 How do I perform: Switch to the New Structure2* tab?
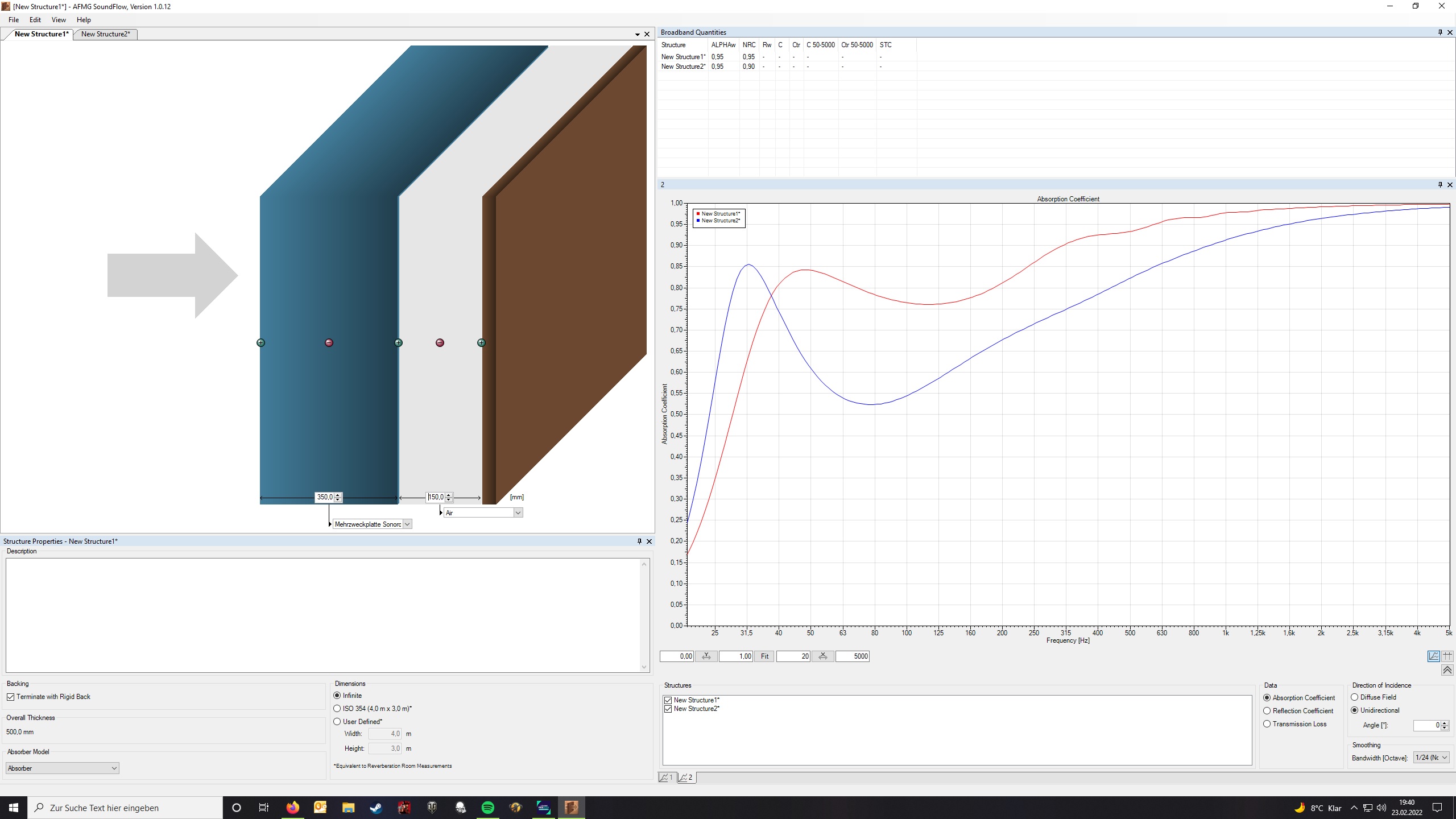click(106, 34)
